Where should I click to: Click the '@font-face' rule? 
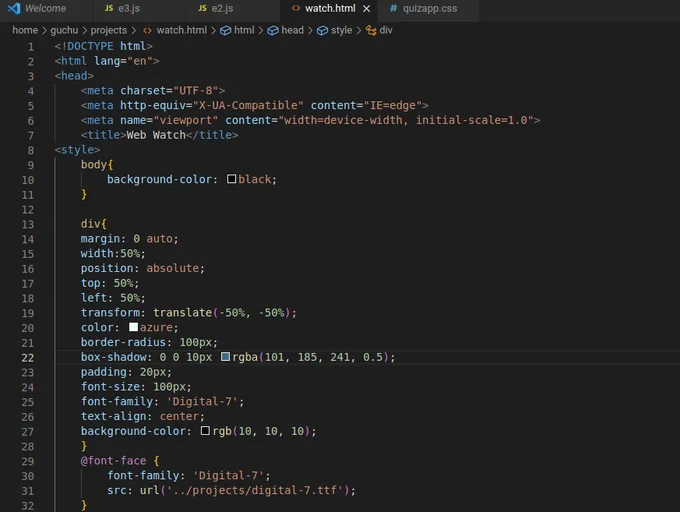(113, 460)
